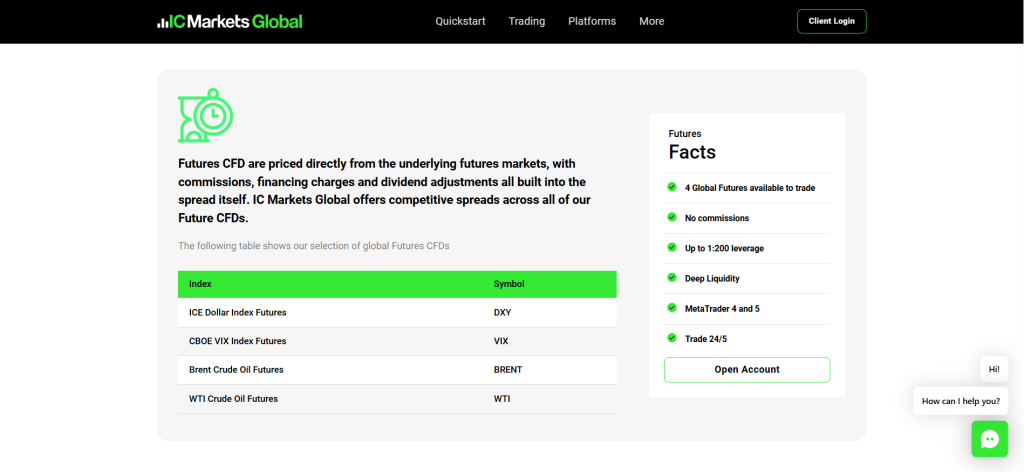
Task: Click checkmark beside Up to 1:200 leverage
Action: [672, 247]
